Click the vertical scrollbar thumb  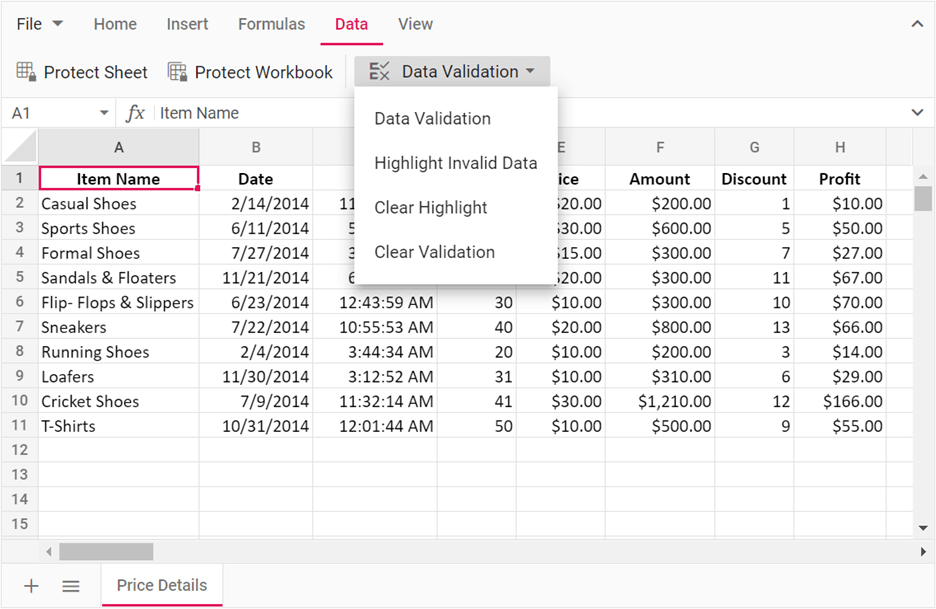923,198
